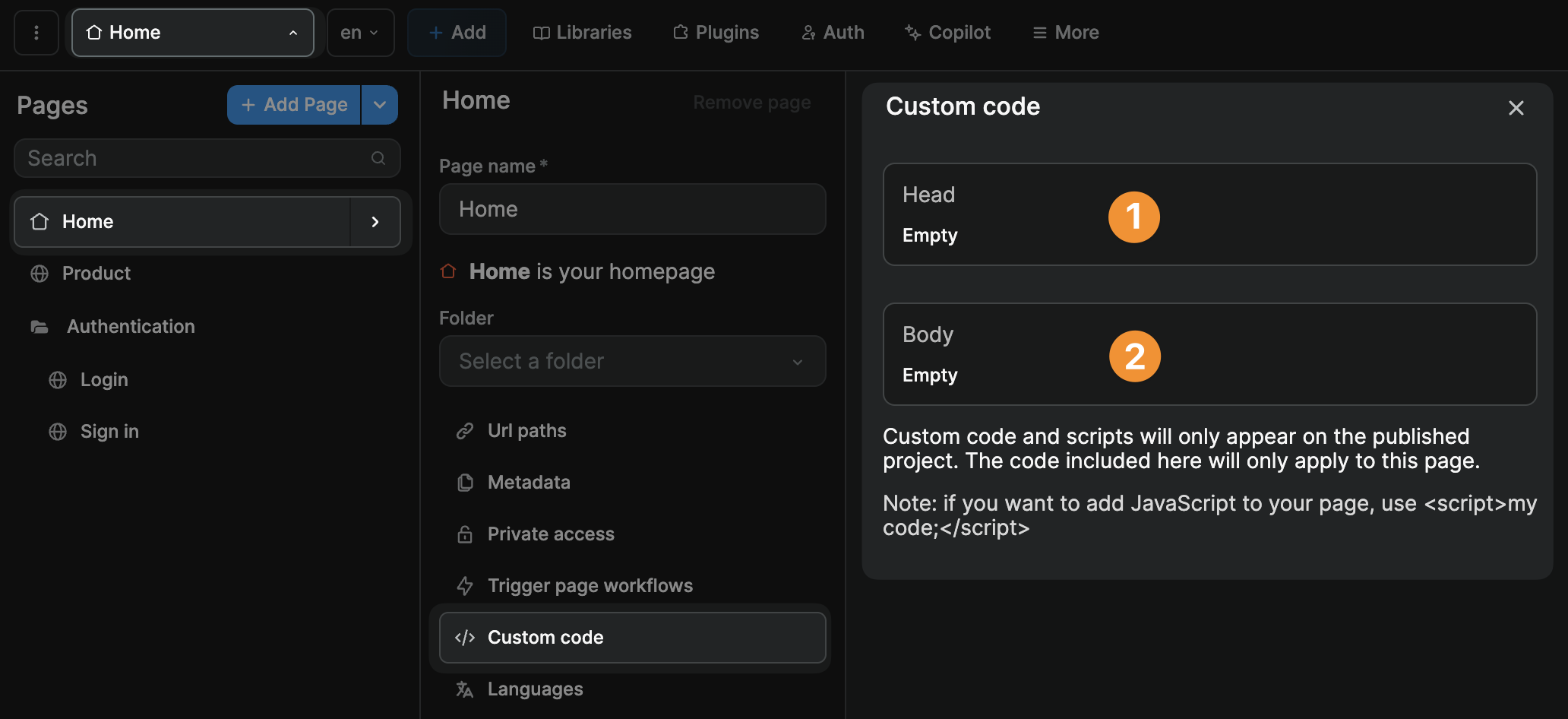Viewport: 1568px width, 719px height.
Task: Click the search magnifier icon
Action: (378, 158)
